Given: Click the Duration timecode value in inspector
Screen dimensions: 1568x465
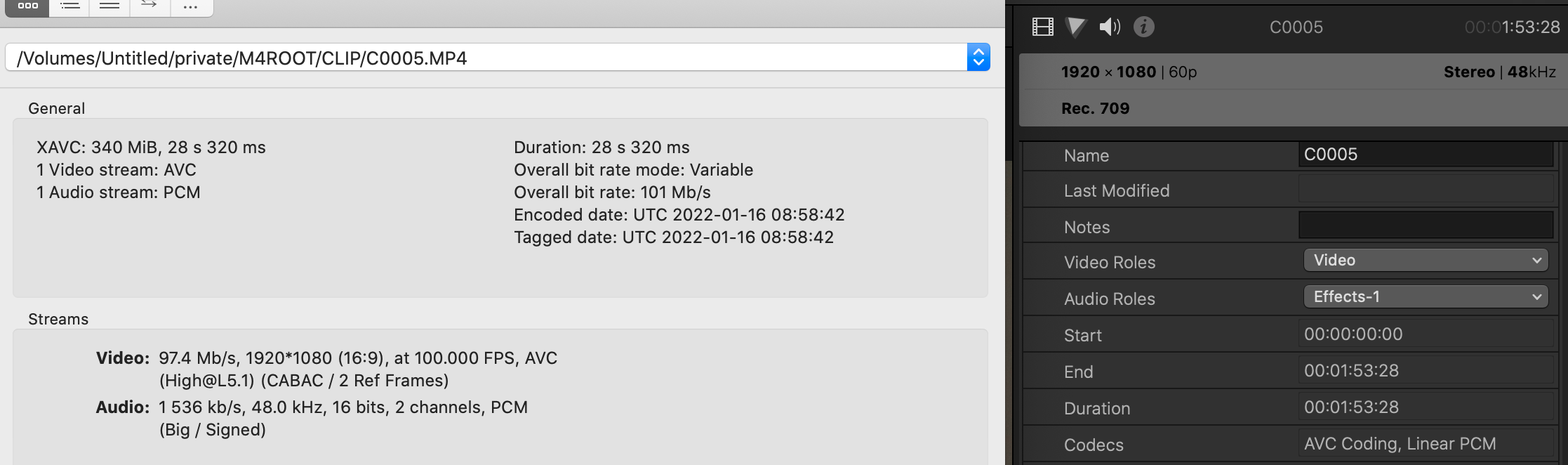Looking at the screenshot, I should (1351, 407).
